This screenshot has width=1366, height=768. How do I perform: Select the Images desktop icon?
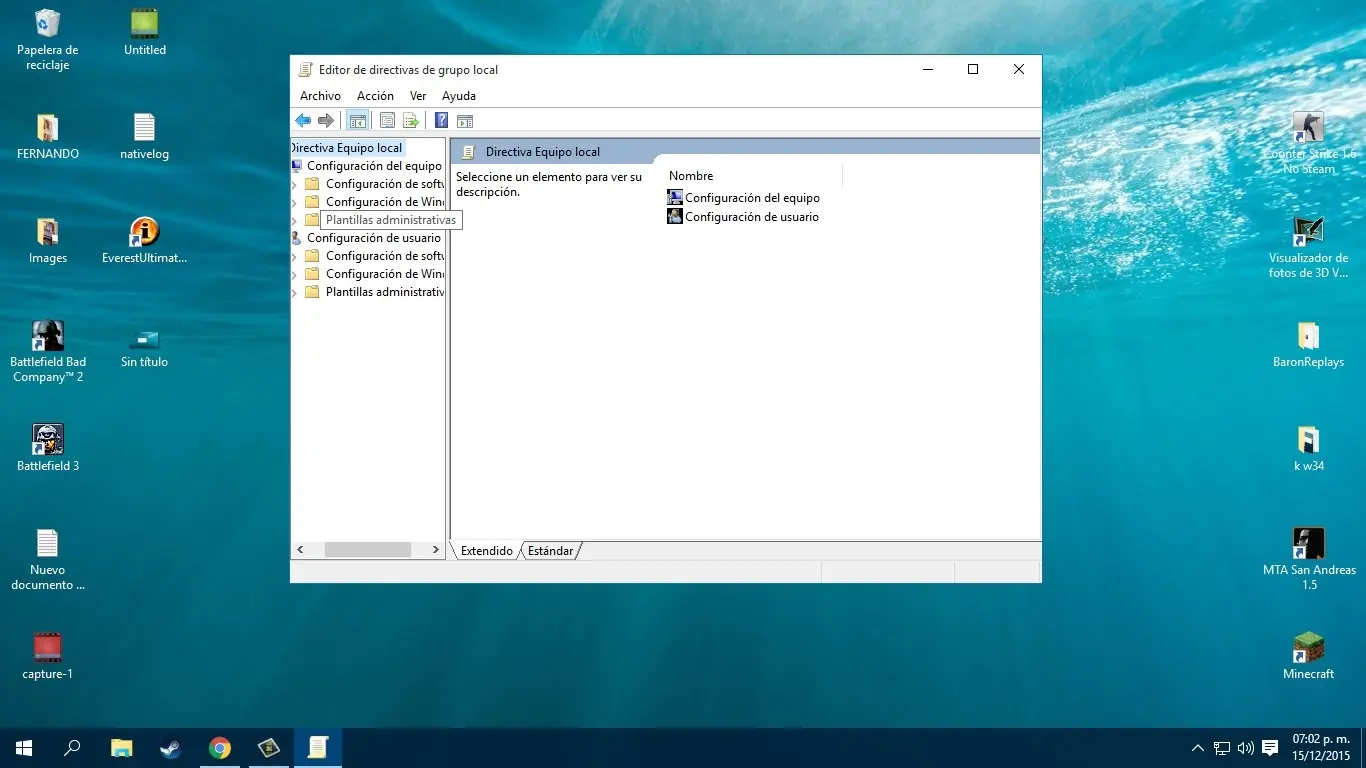point(47,240)
